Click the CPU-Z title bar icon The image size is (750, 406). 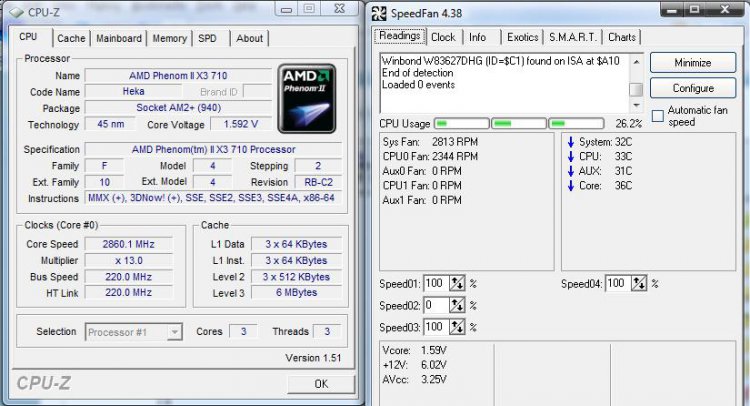[x=16, y=12]
